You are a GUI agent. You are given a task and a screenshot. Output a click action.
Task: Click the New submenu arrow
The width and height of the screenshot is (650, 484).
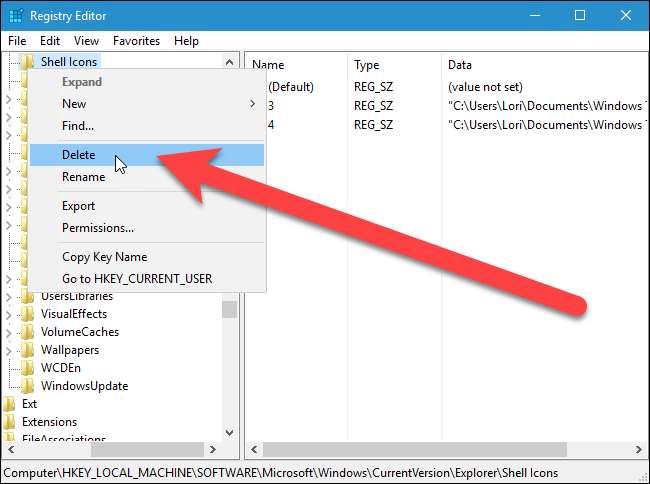coord(253,104)
